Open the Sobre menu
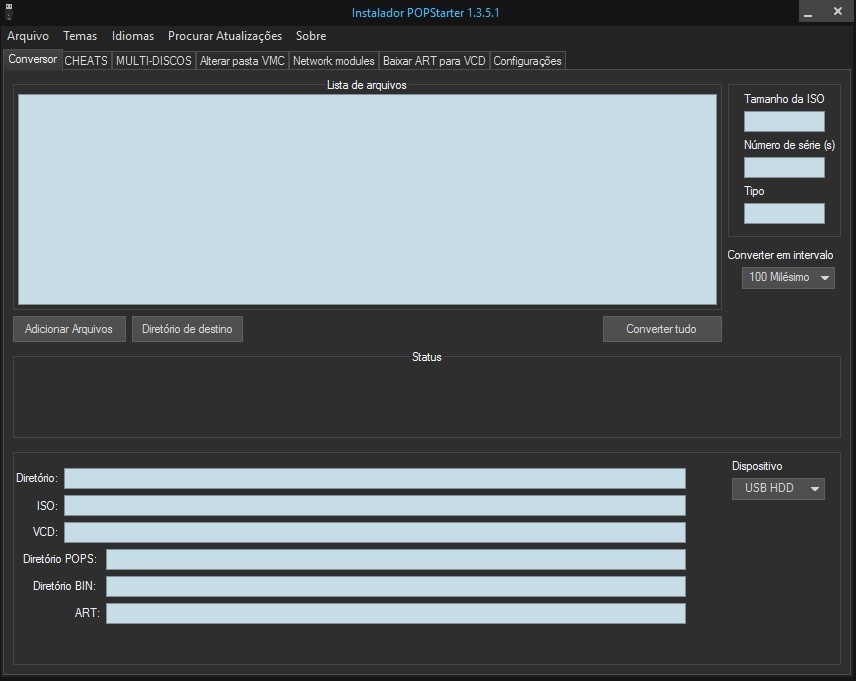This screenshot has height=681, width=856. tap(311, 36)
